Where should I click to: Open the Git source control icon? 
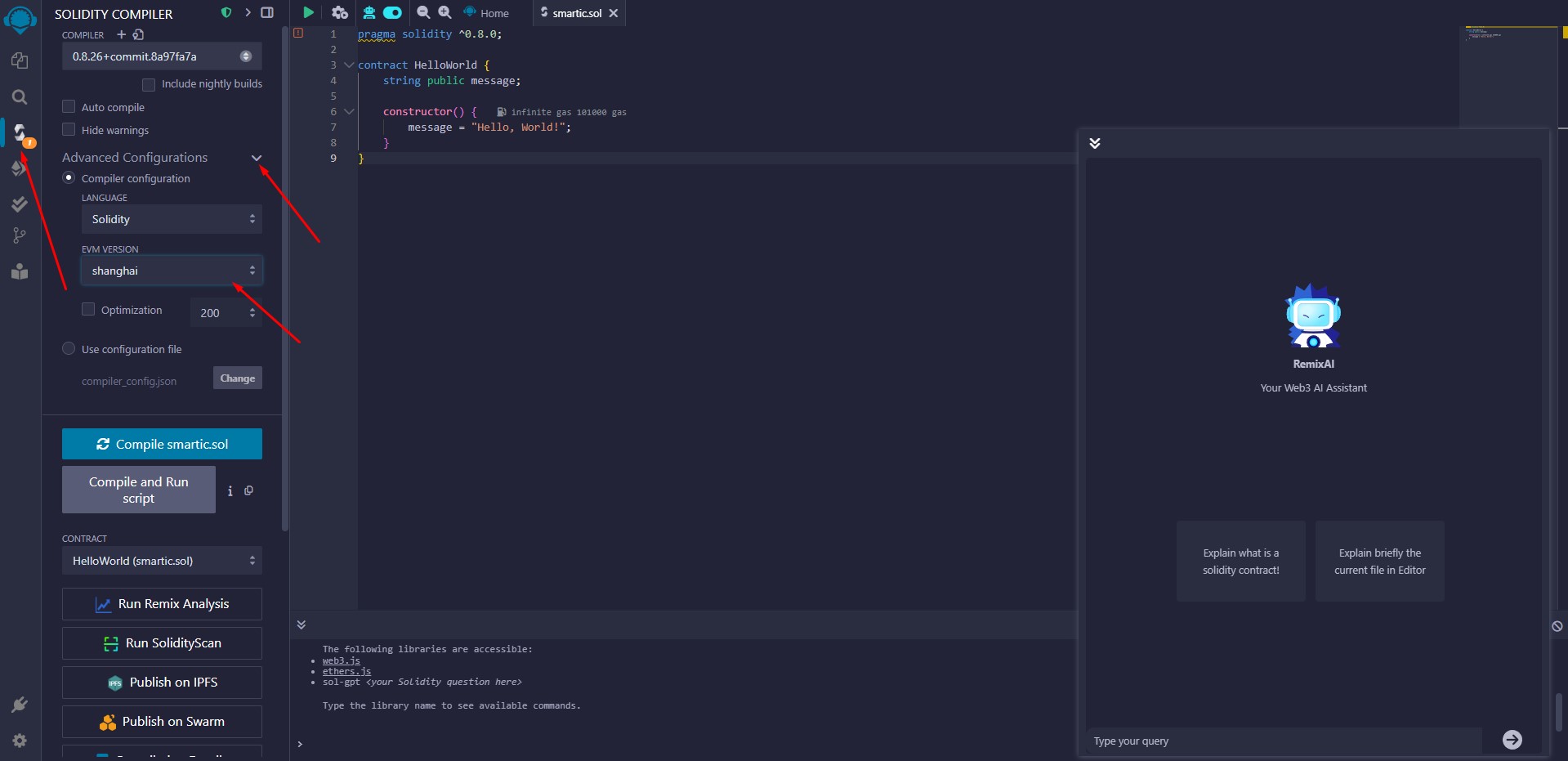click(x=20, y=236)
